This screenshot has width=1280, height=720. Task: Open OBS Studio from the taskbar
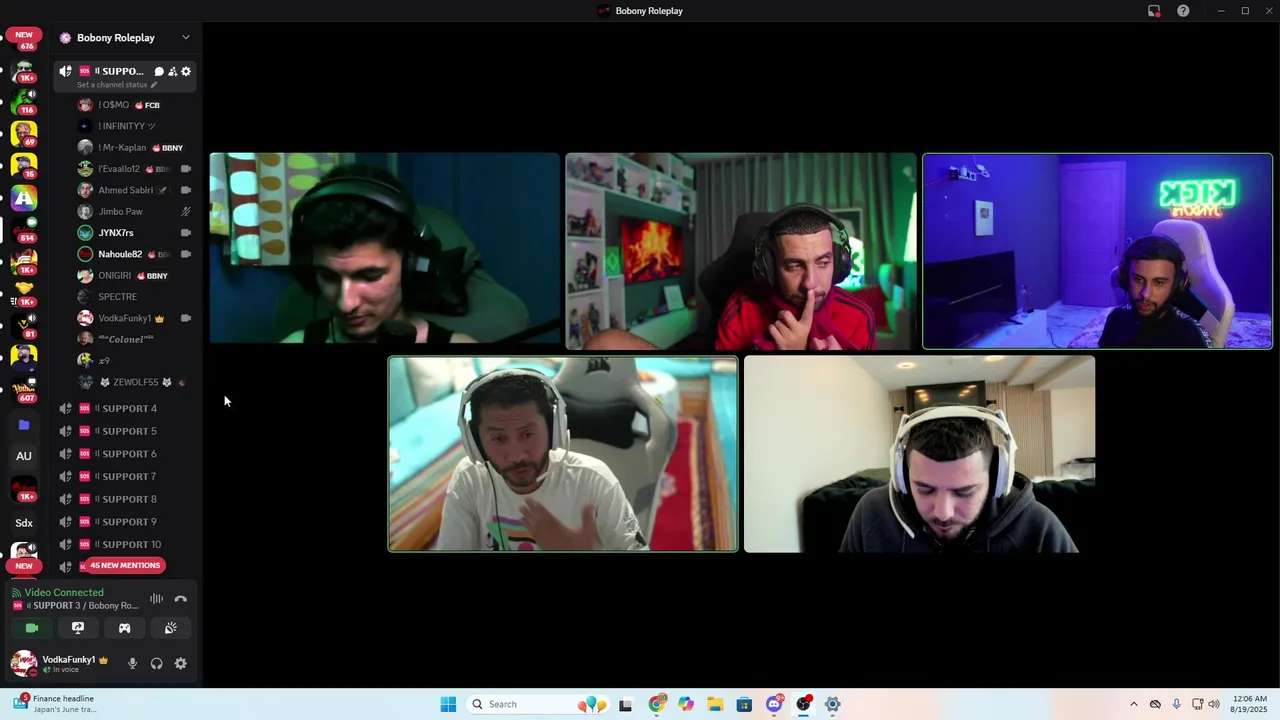(x=803, y=704)
